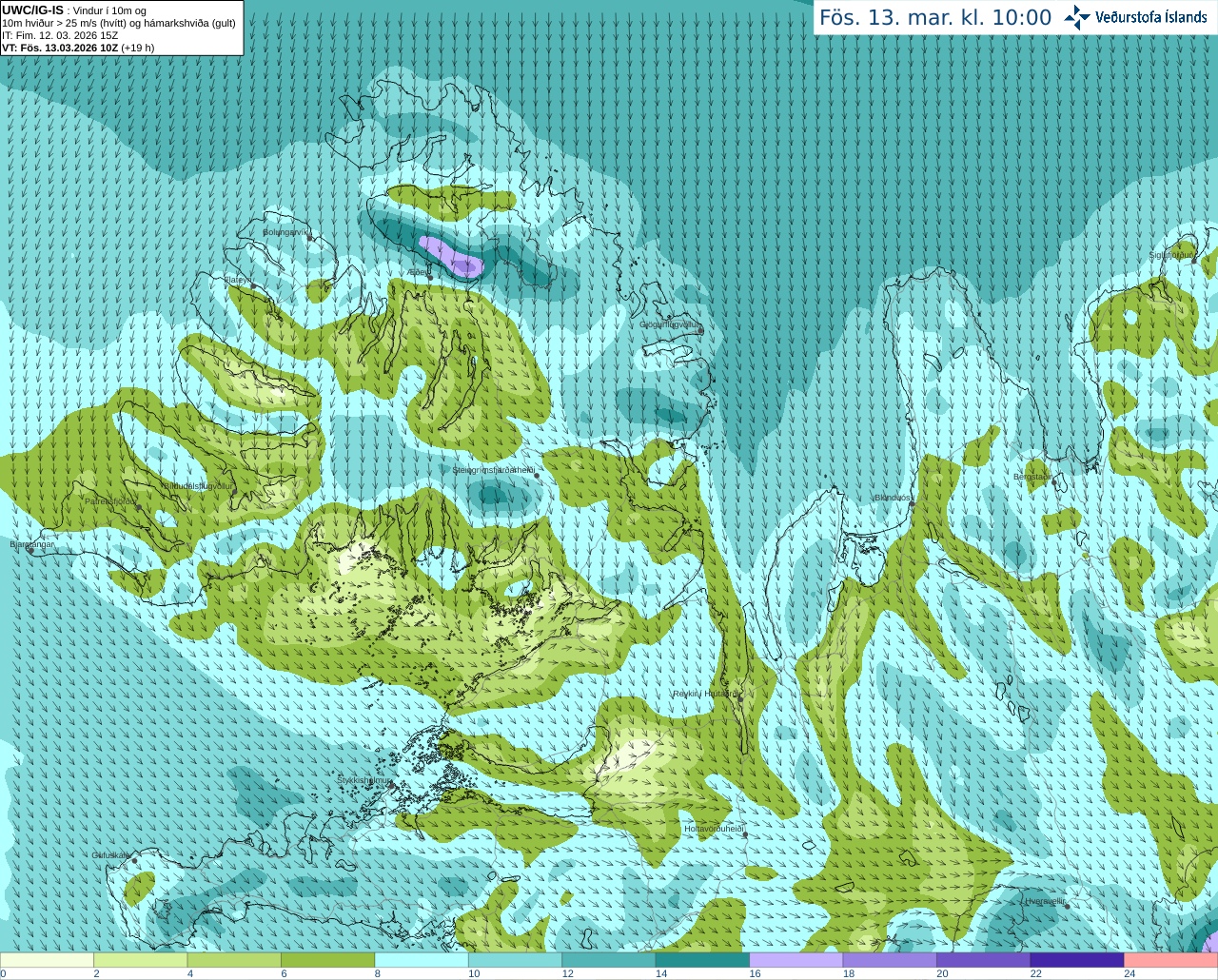Click the Stykkishólmur station label
Image resolution: width=1218 pixels, height=980 pixels.
364,780
